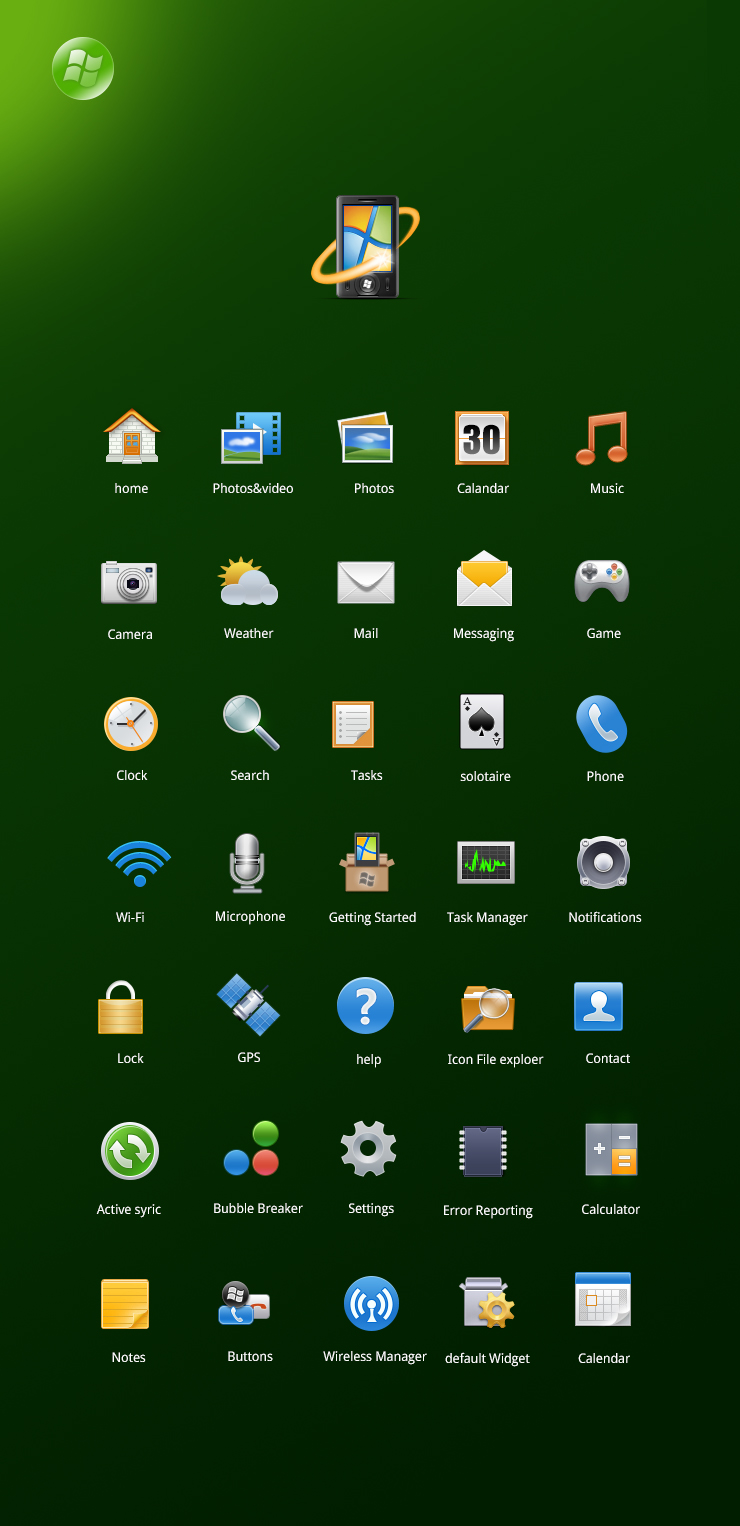Select the GPS satellite icon

click(x=248, y=1005)
